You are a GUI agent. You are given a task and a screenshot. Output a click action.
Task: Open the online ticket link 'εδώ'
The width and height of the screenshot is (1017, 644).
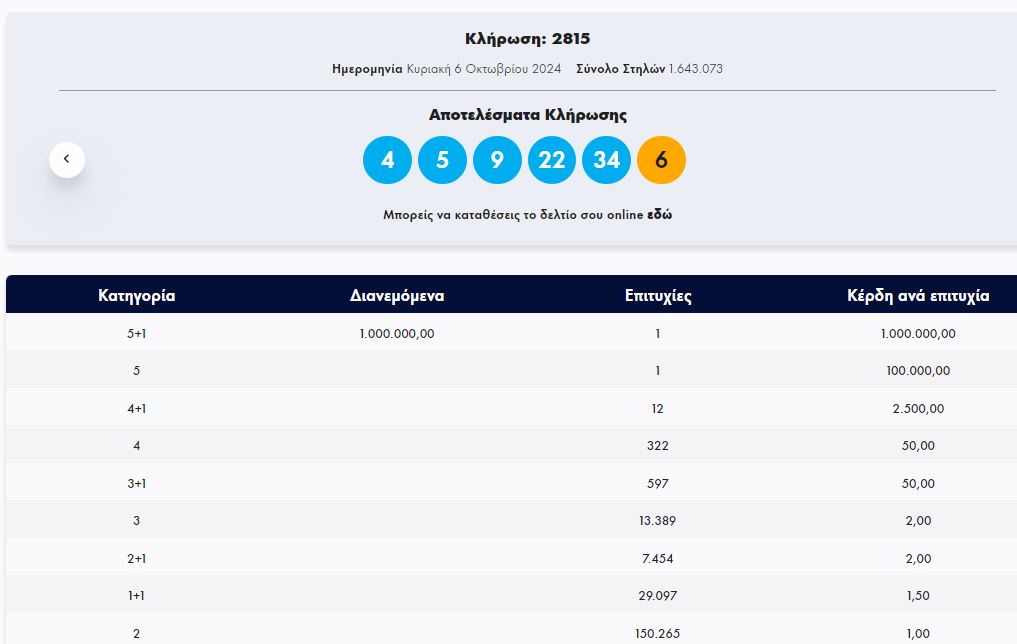659,215
